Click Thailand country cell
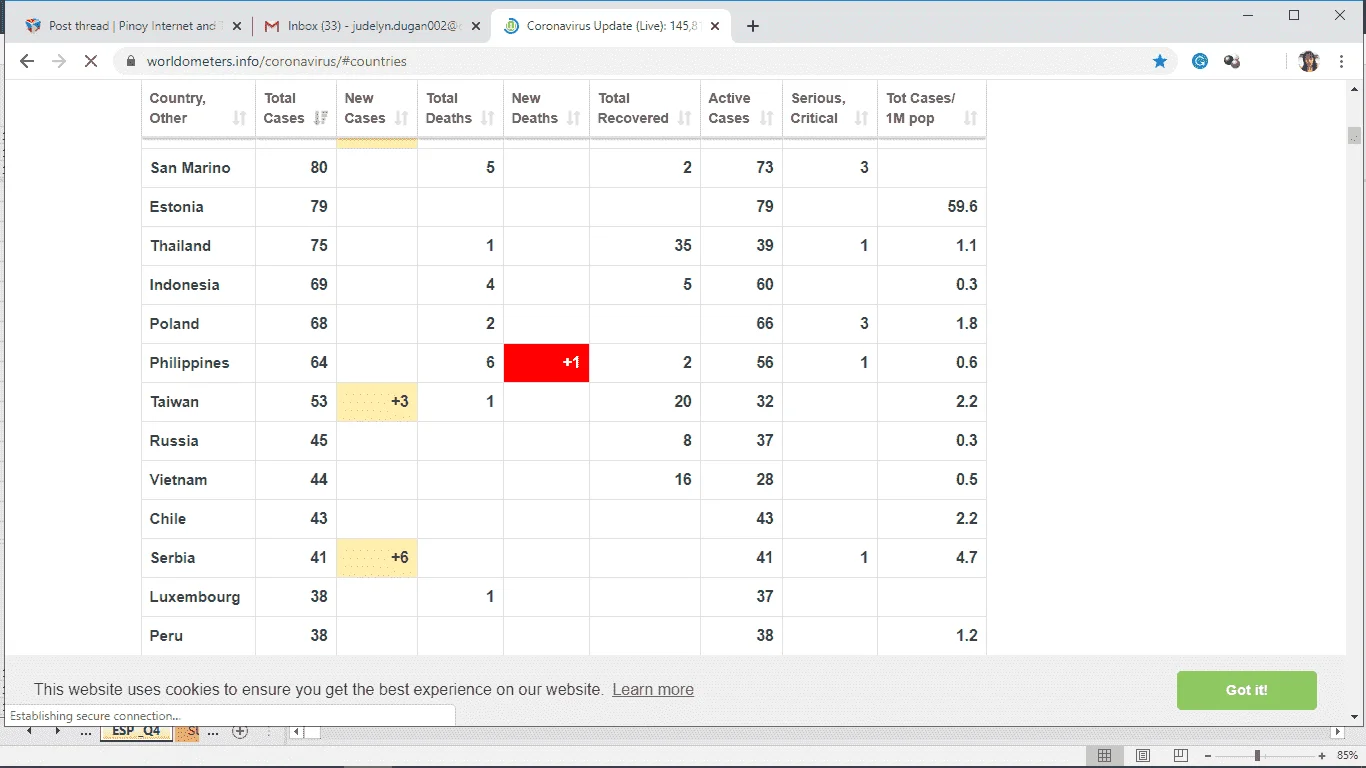This screenshot has width=1366, height=768. coord(198,246)
